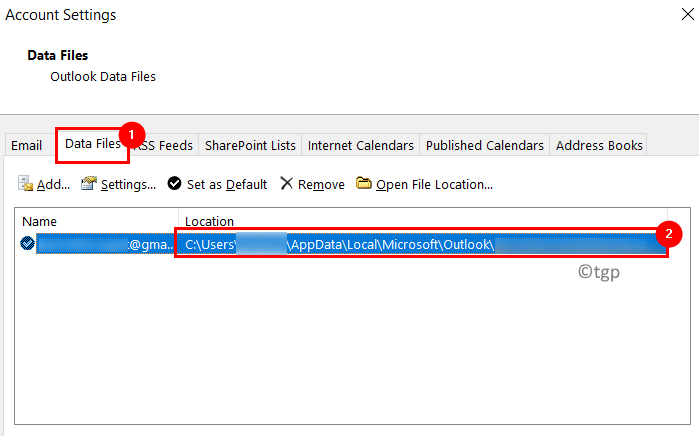
Task: Open the Address Books tab
Action: (599, 145)
